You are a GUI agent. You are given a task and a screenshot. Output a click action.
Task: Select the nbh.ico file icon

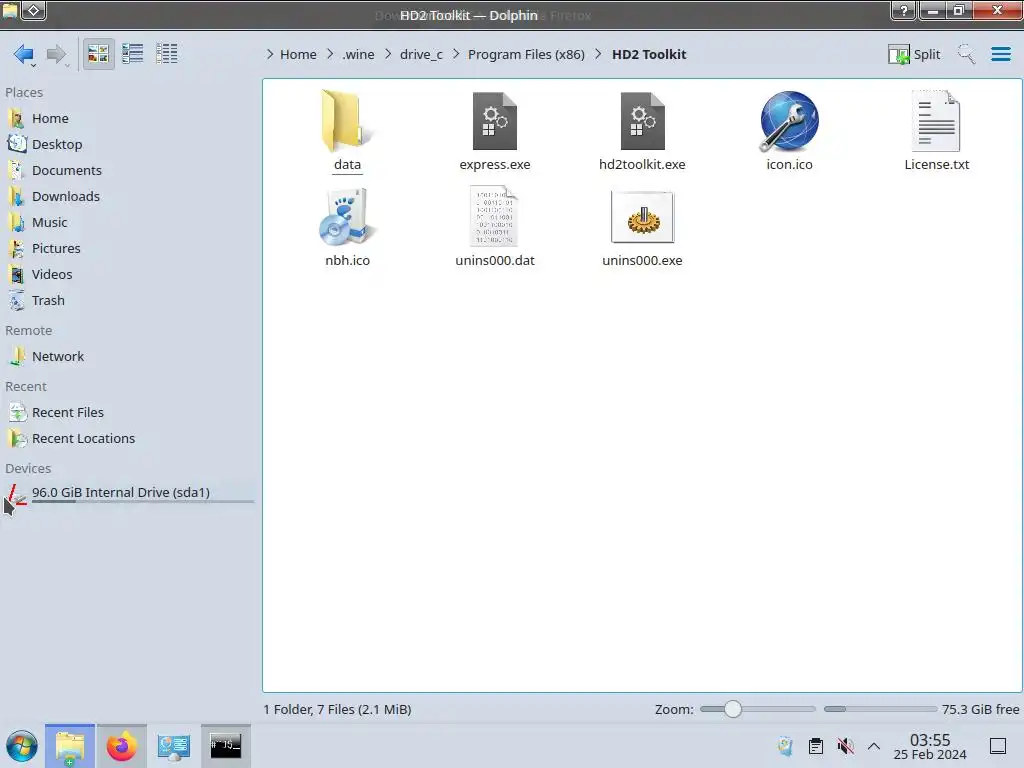pos(347,217)
